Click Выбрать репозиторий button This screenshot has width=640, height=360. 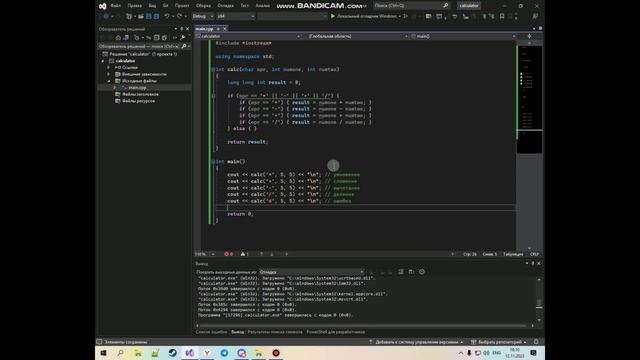click(x=499, y=342)
